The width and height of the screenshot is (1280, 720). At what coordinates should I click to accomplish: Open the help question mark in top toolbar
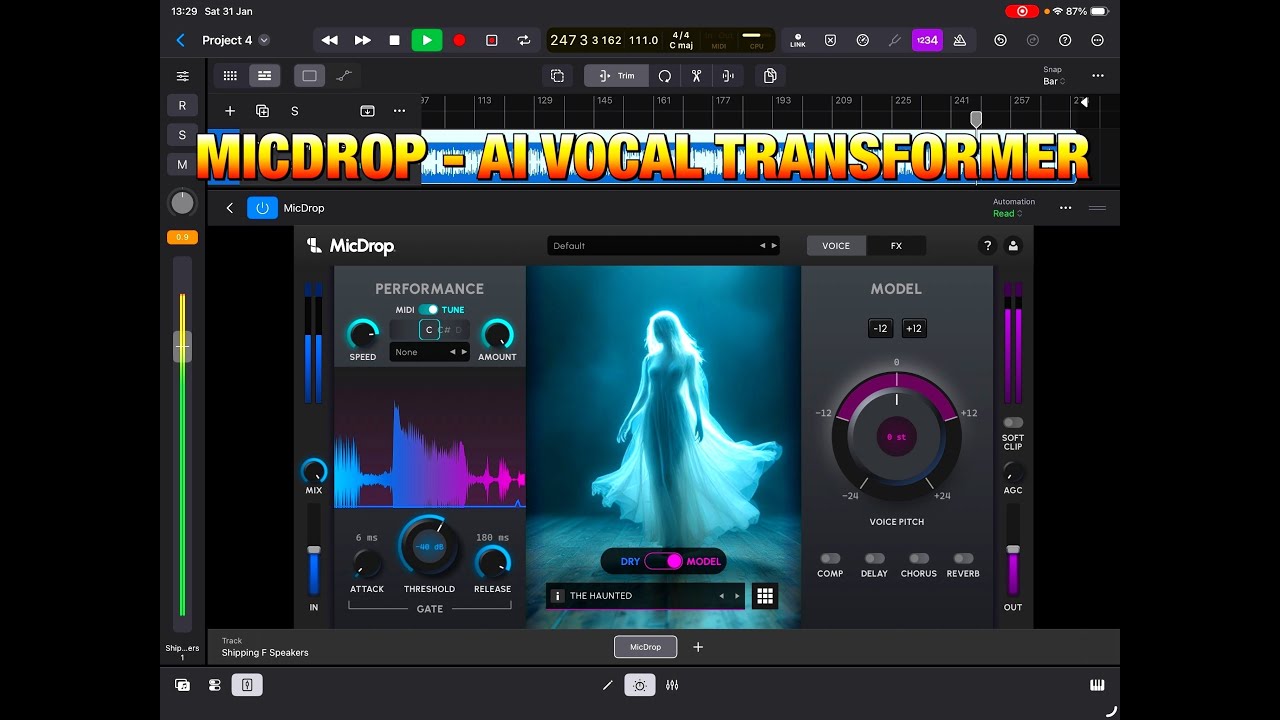1065,40
